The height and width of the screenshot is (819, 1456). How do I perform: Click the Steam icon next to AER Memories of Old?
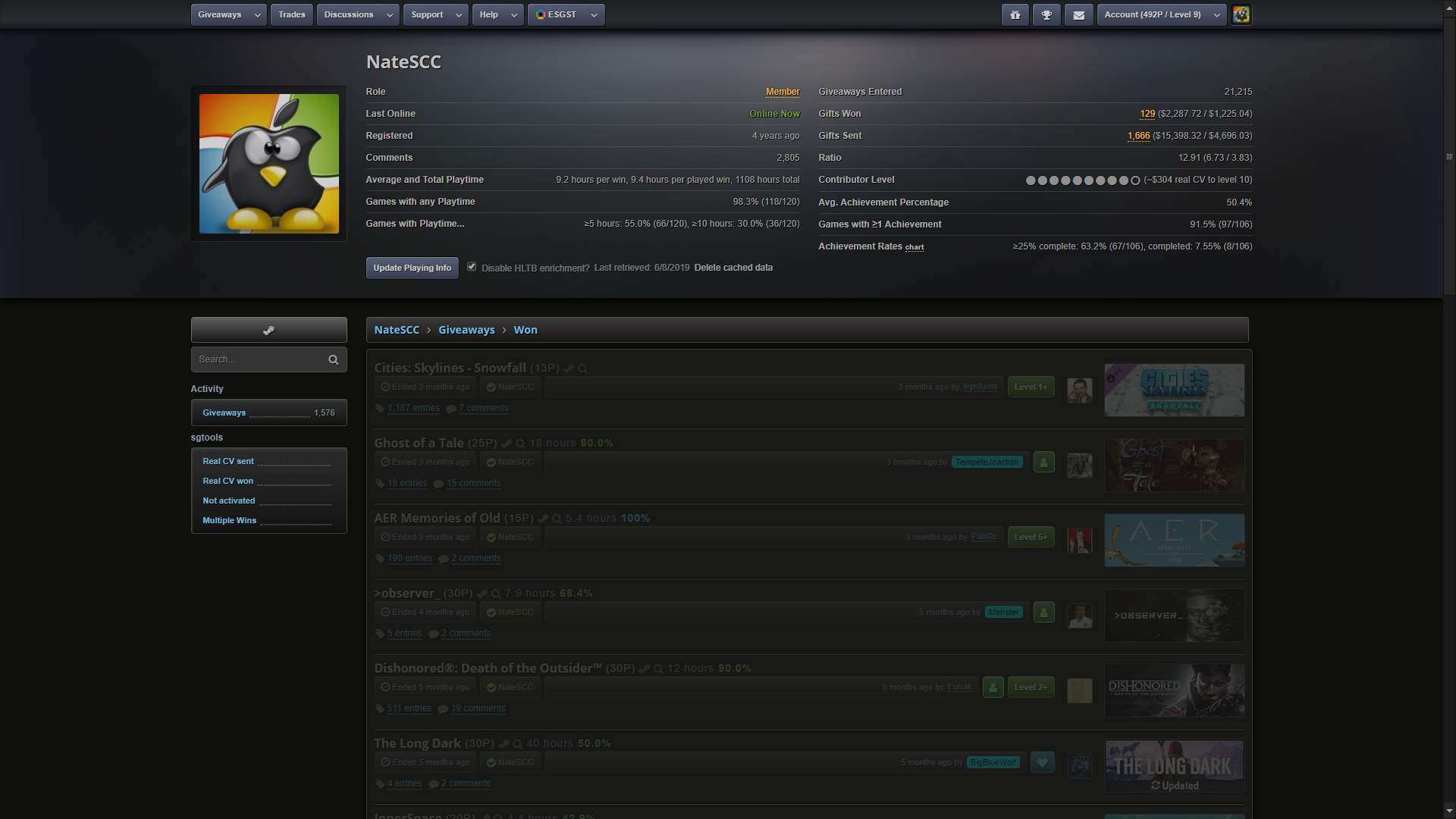click(x=543, y=519)
